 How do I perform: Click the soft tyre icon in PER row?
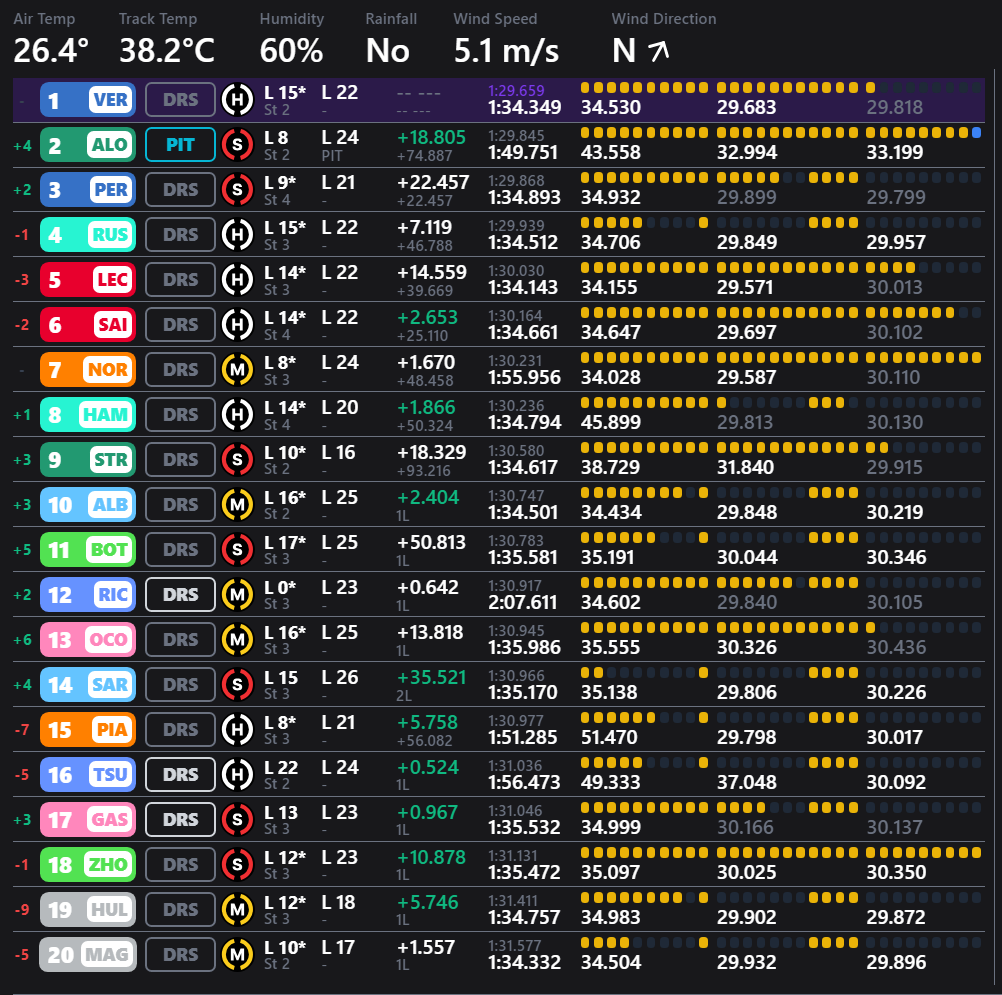coord(237,190)
